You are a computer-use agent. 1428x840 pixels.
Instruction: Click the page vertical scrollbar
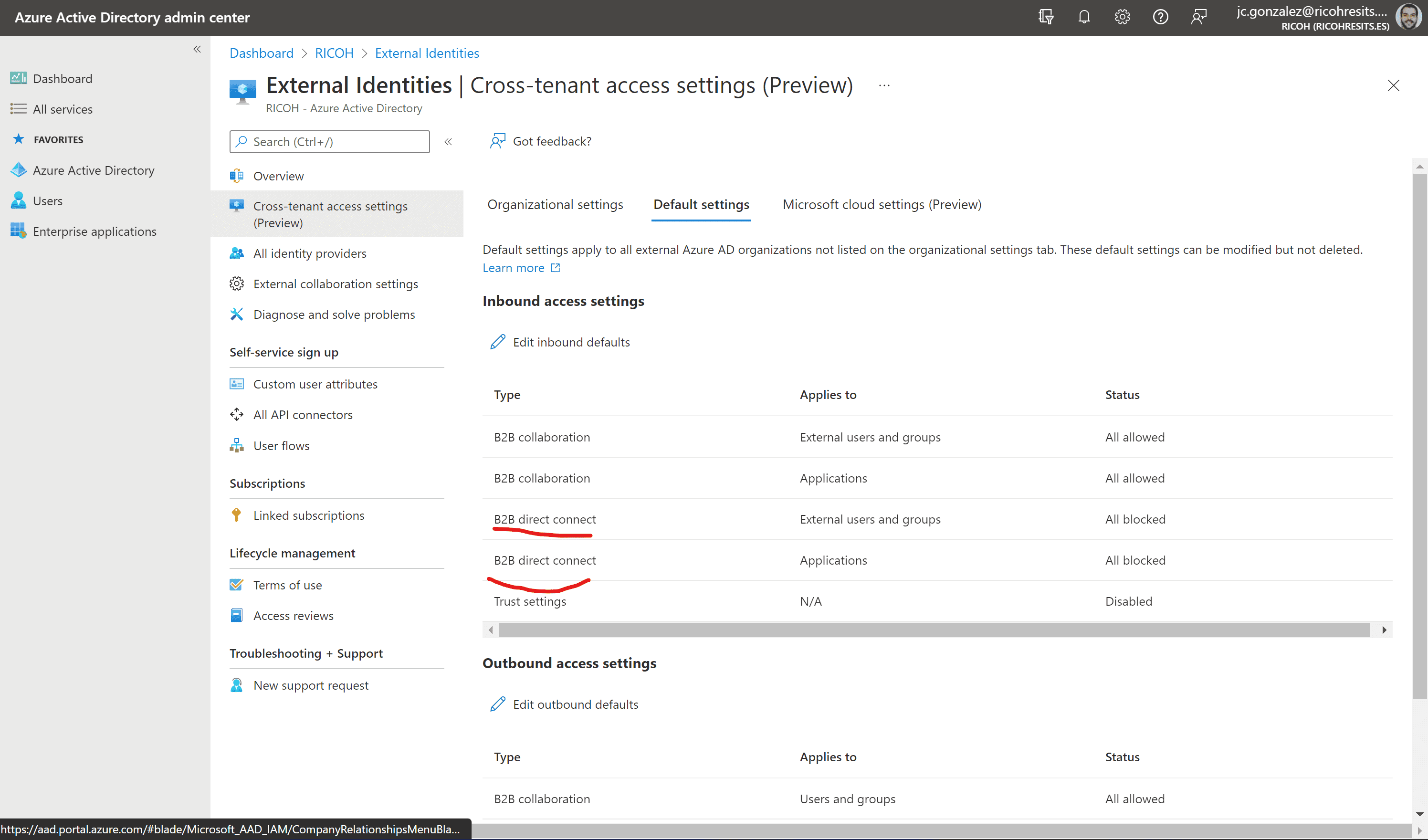[1419, 436]
